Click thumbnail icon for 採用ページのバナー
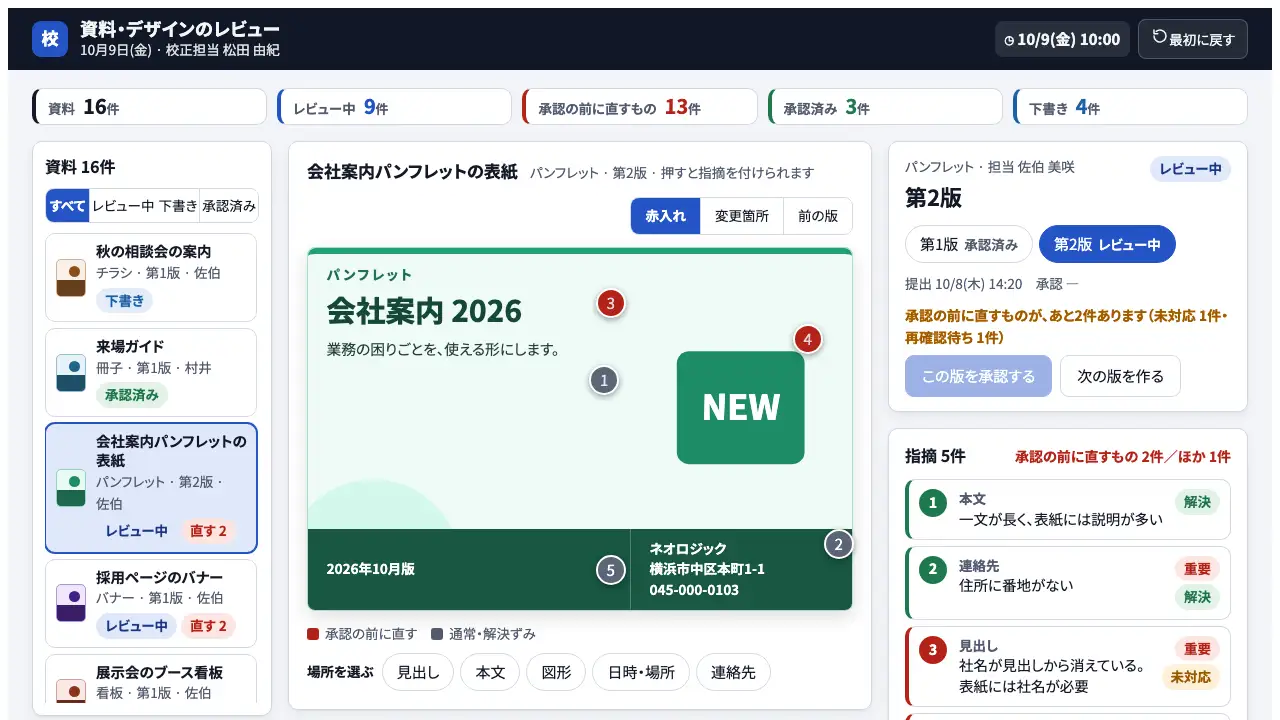The image size is (1280, 720). 71,603
